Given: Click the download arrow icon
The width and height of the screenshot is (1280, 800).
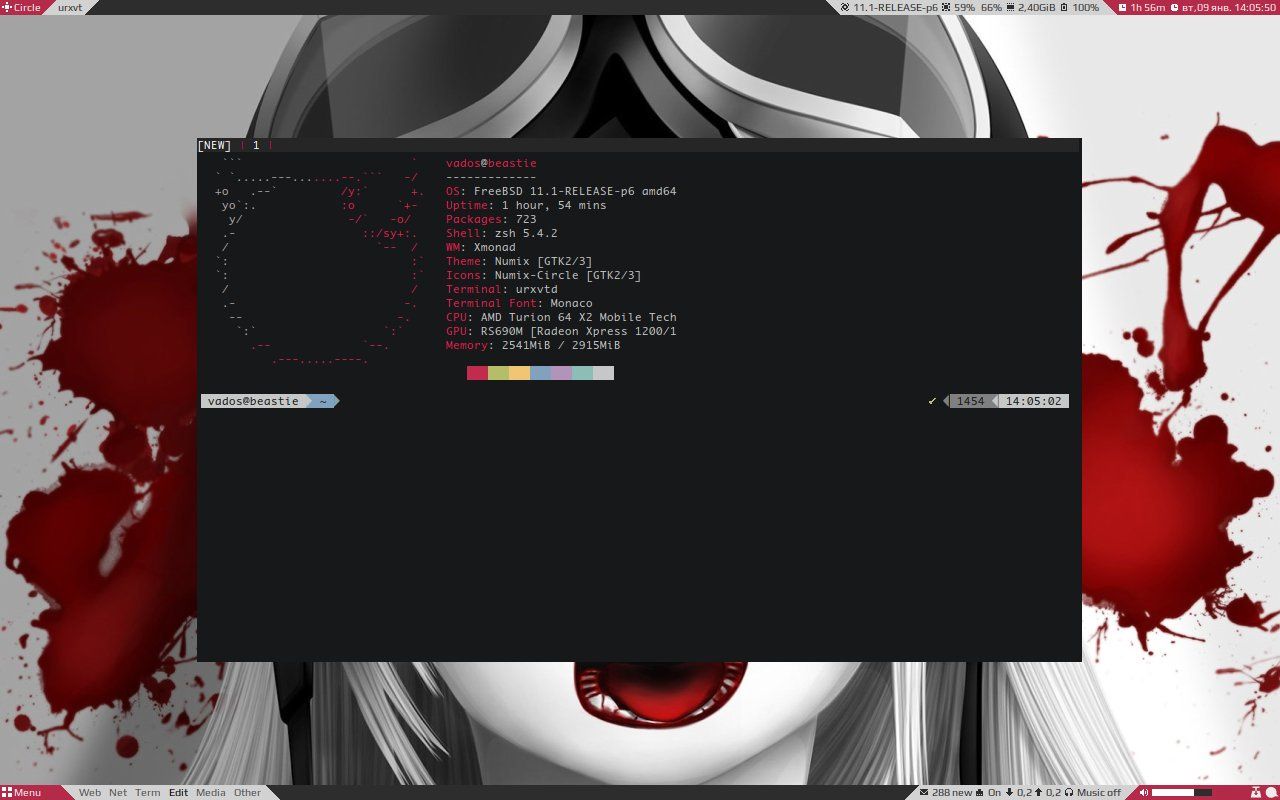Looking at the screenshot, I should point(1009,792).
